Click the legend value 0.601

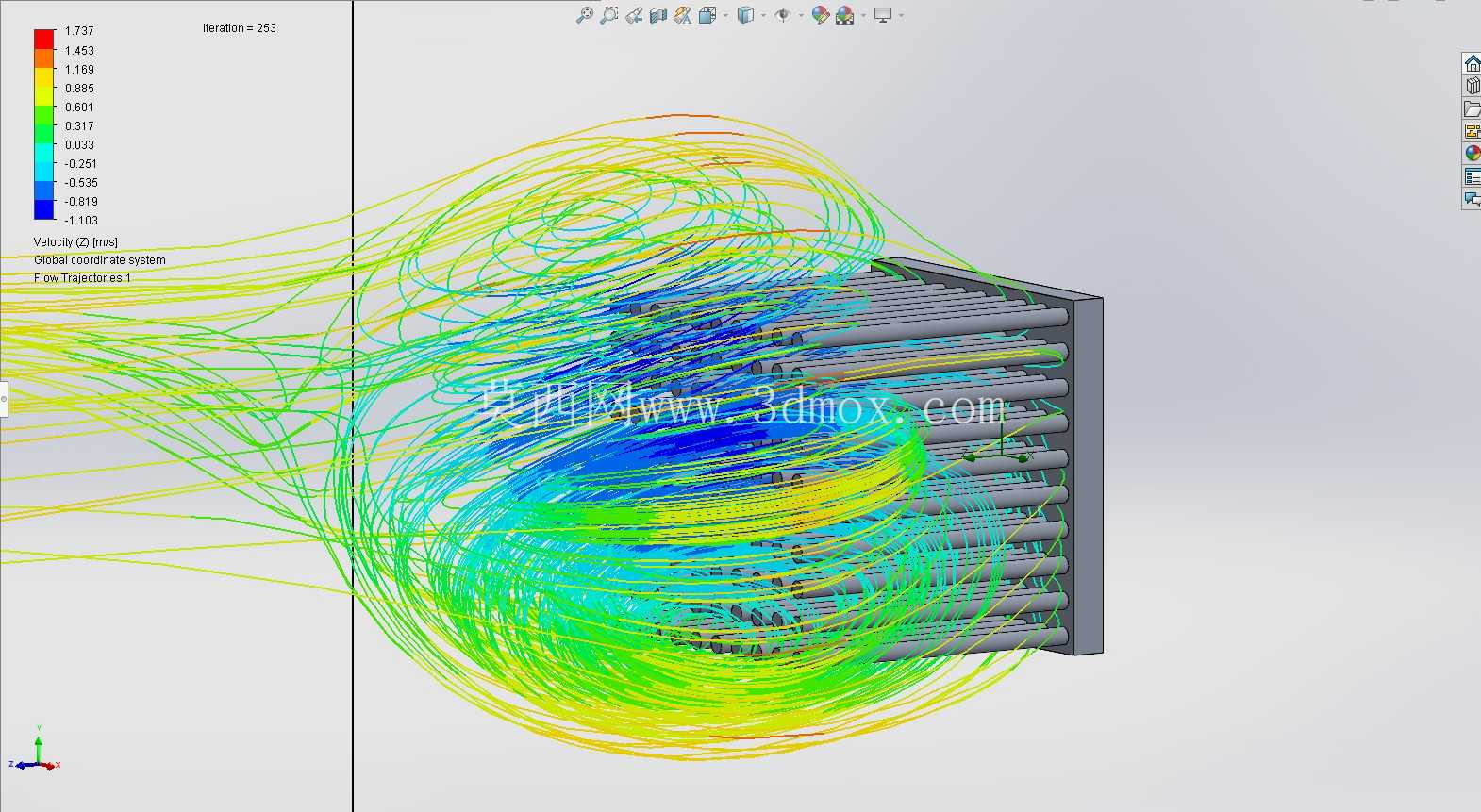tap(79, 108)
